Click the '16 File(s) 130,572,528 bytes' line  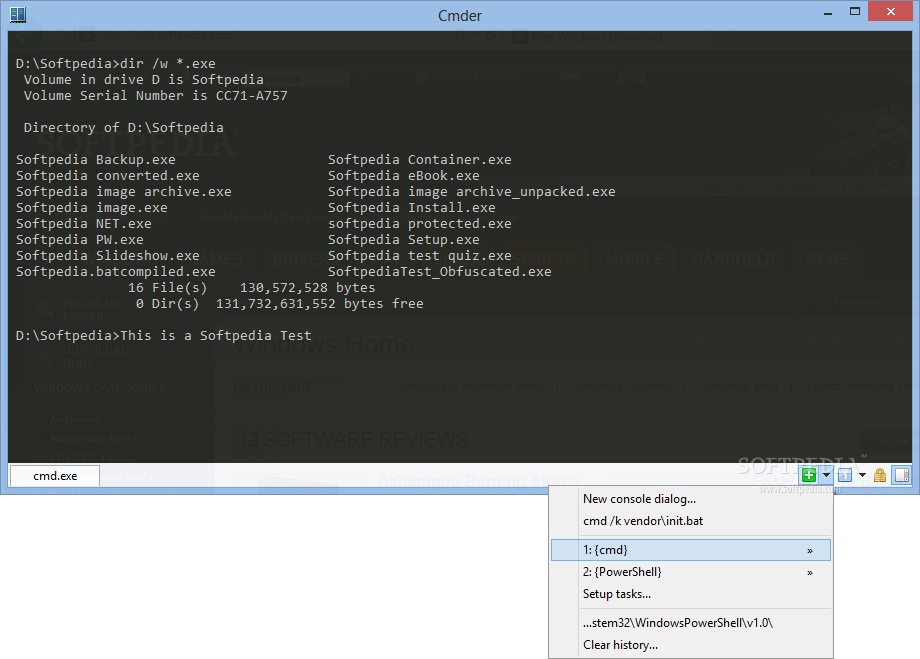(252, 288)
